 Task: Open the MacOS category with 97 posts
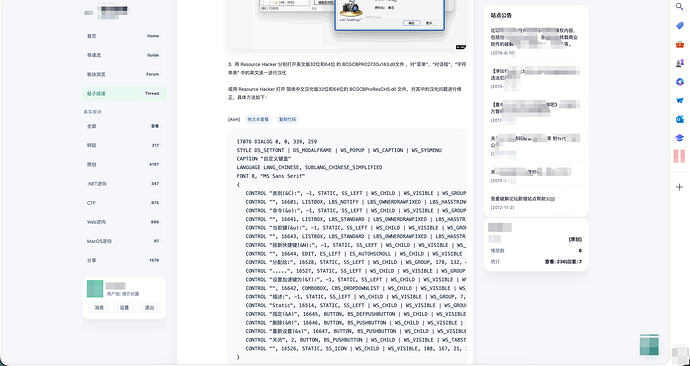pos(124,241)
